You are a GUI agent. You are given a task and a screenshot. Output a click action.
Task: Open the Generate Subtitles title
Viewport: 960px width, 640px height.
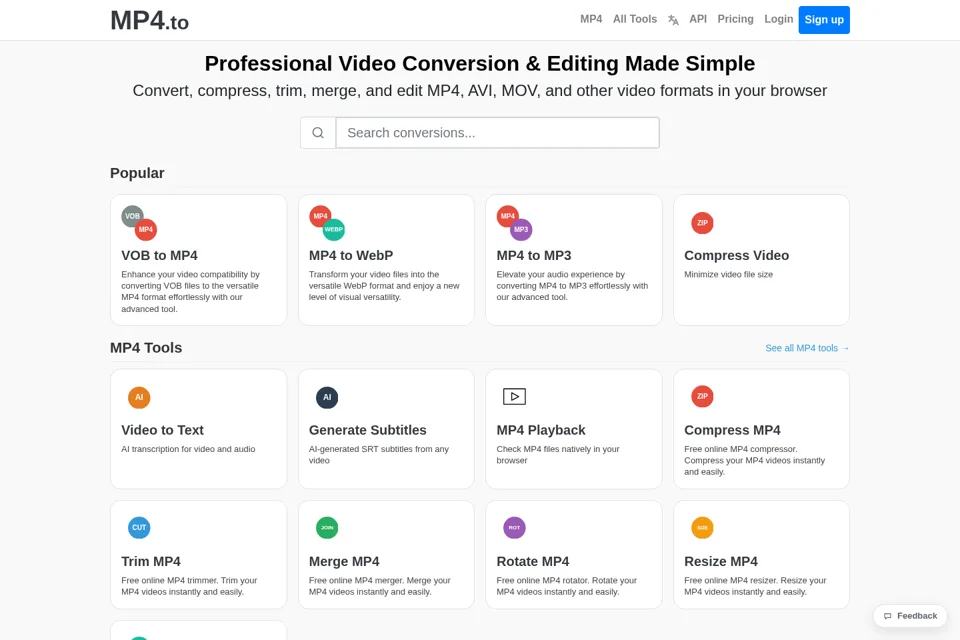coord(367,430)
